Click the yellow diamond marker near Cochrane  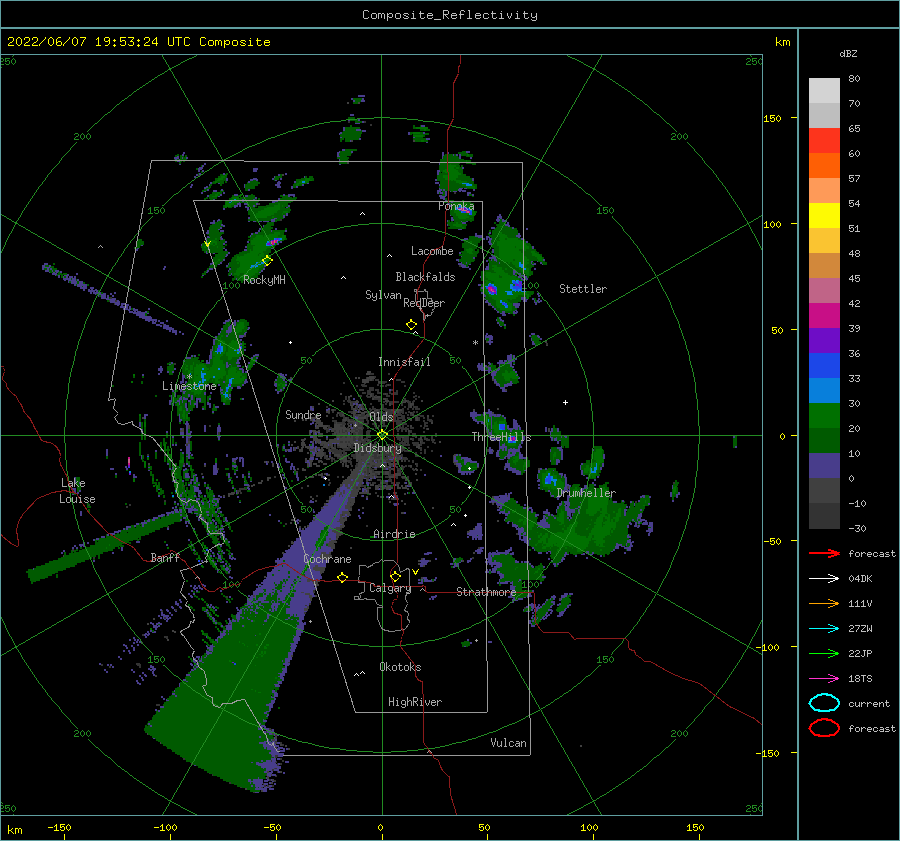[x=343, y=578]
